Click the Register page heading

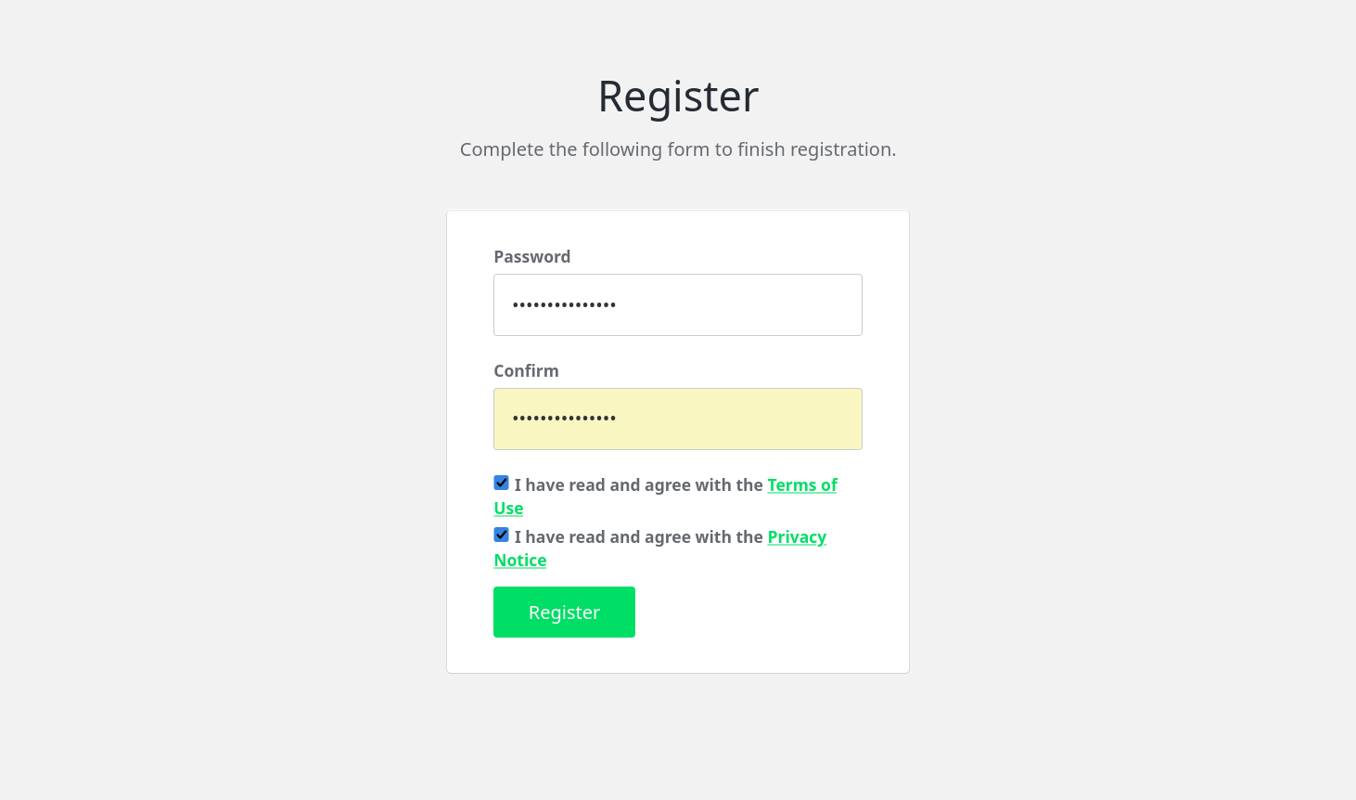(x=677, y=95)
